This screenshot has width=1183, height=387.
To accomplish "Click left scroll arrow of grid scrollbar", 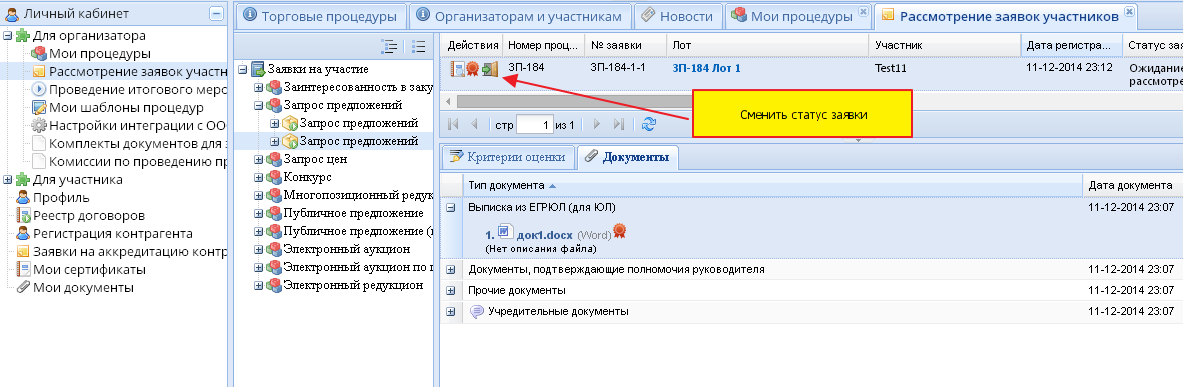I will coord(448,101).
